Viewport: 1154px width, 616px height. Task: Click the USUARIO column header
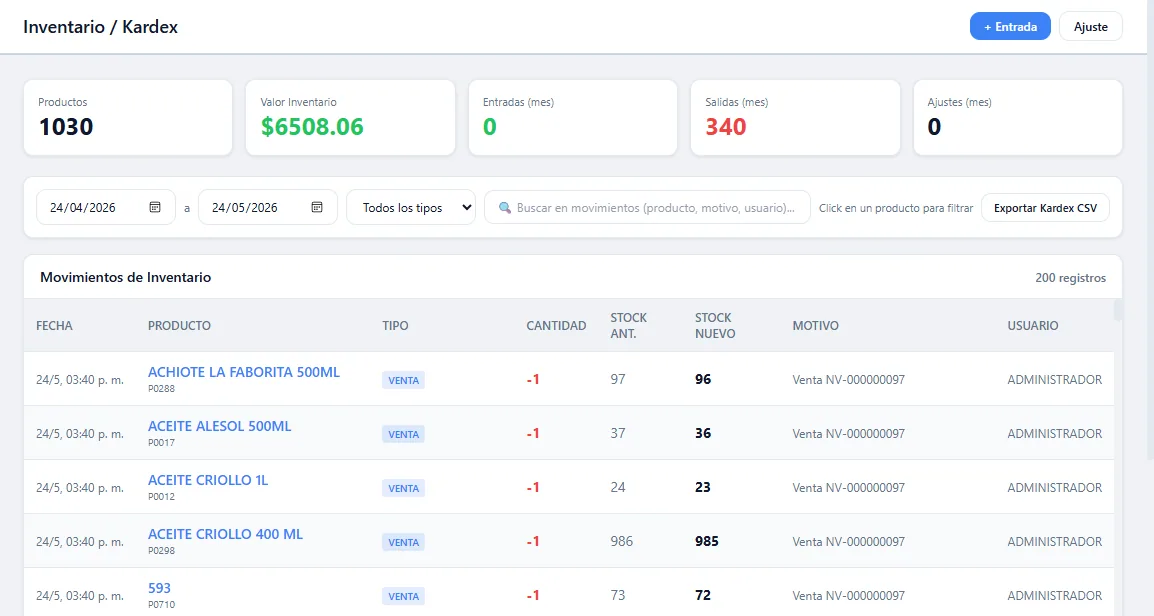[1033, 325]
